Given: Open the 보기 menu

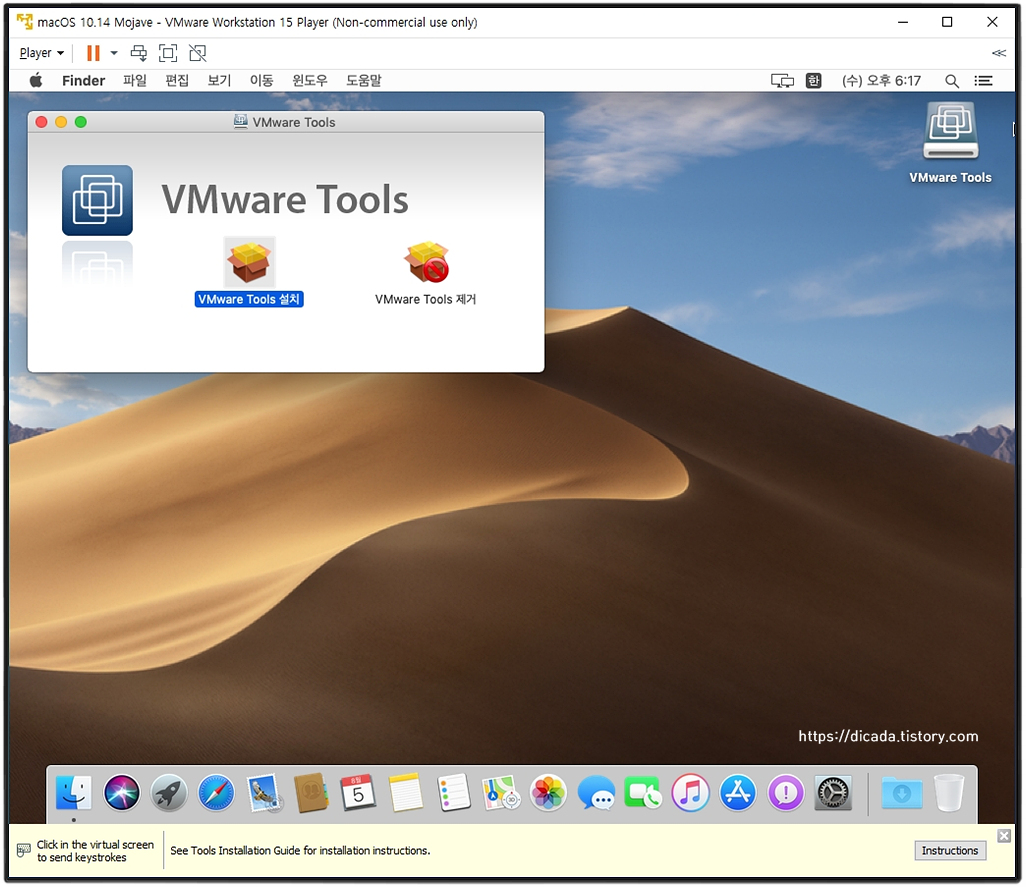Looking at the screenshot, I should pos(219,80).
